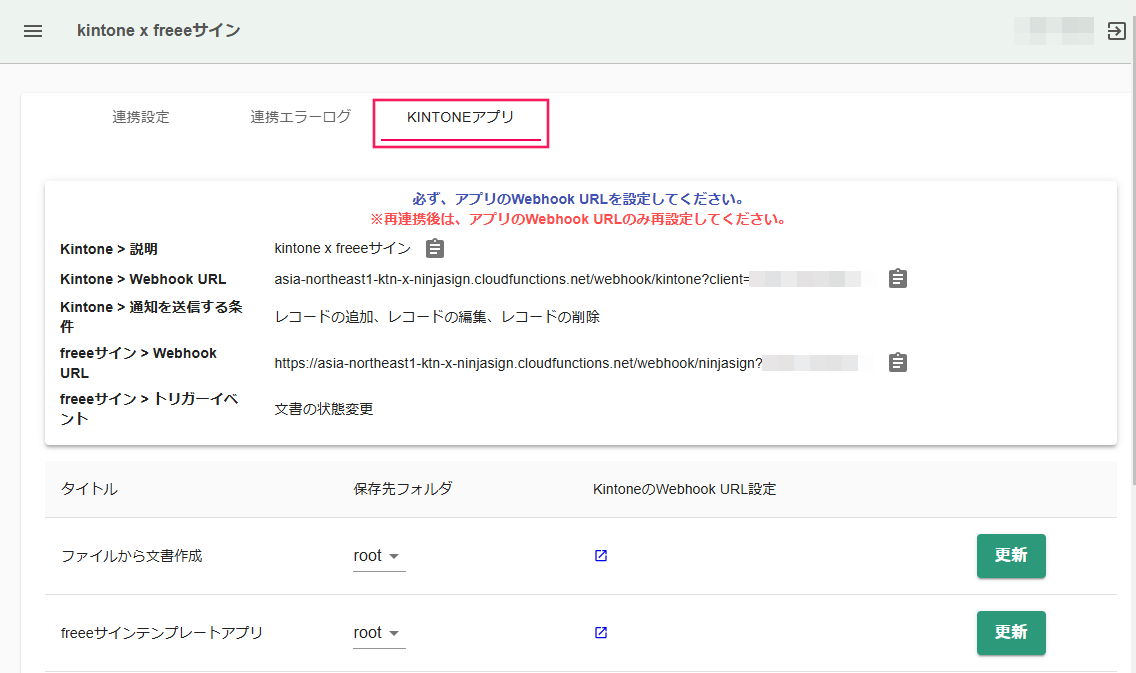Image resolution: width=1136 pixels, height=673 pixels.
Task: Click the Kintone > Webhook URL label
Action: (143, 279)
